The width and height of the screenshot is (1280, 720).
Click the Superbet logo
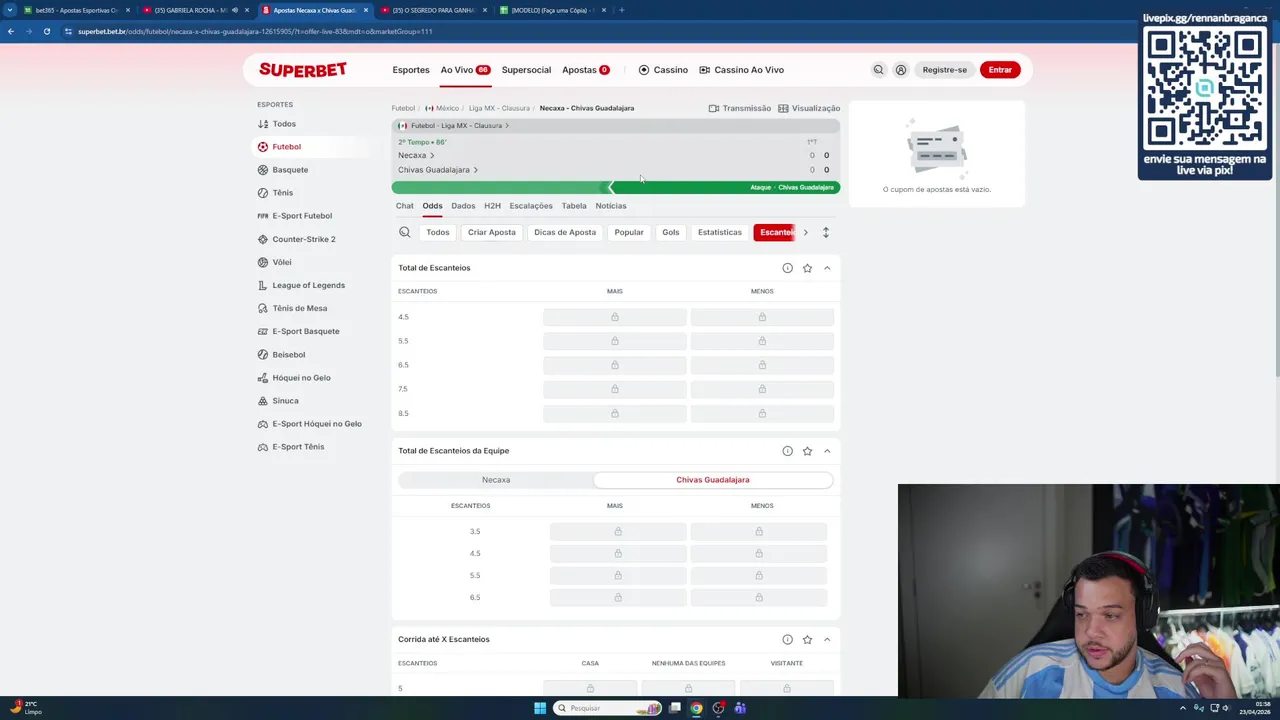tap(303, 70)
